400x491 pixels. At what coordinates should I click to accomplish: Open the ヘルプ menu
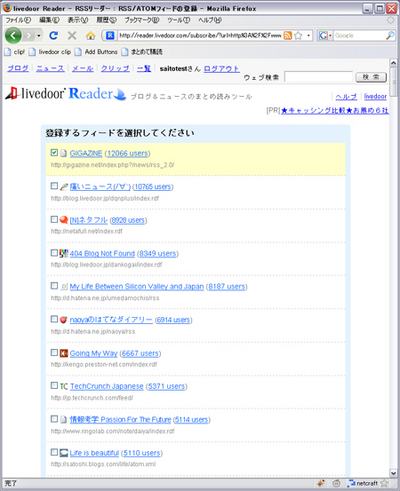click(210, 20)
